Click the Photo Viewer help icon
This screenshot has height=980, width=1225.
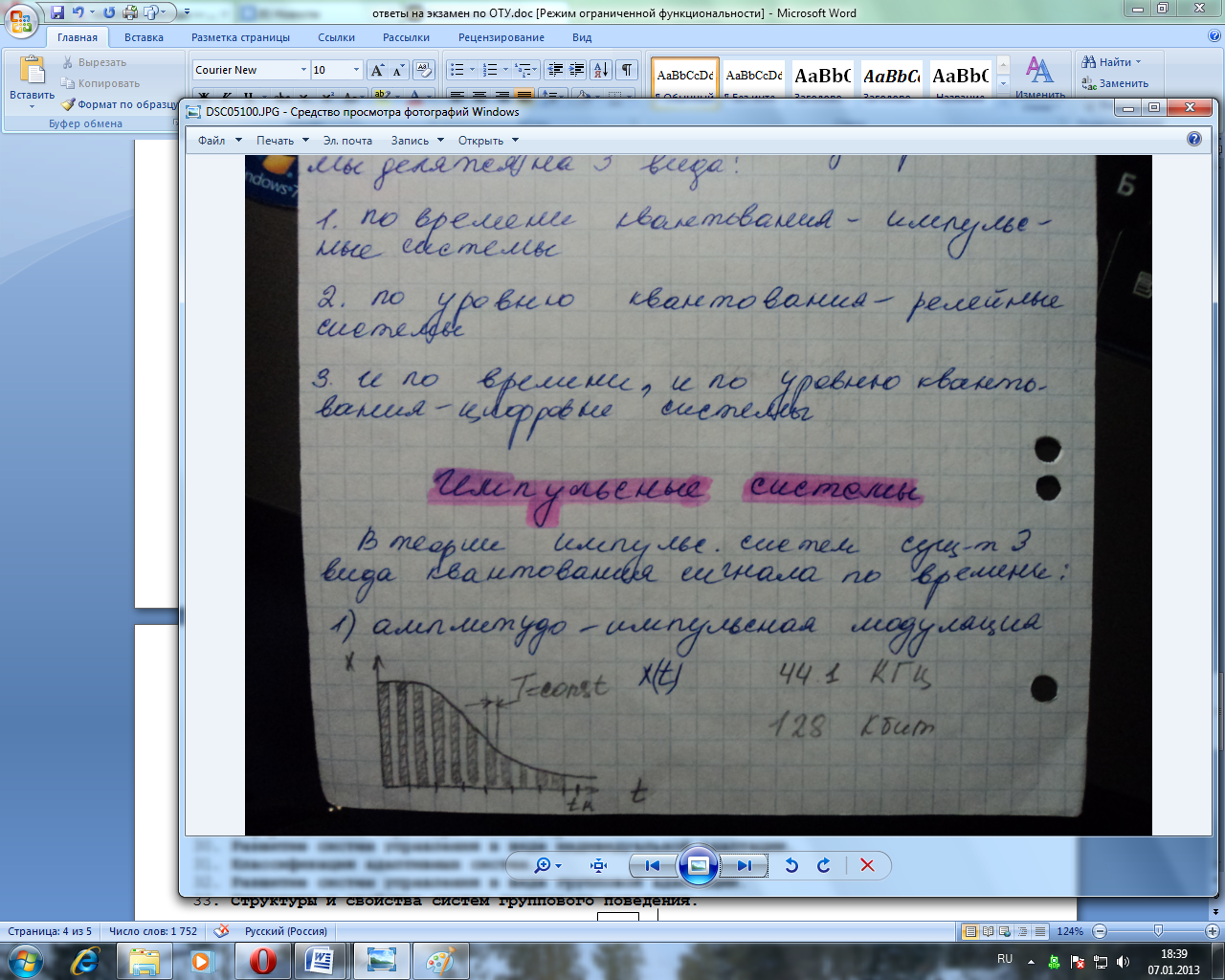[1193, 139]
